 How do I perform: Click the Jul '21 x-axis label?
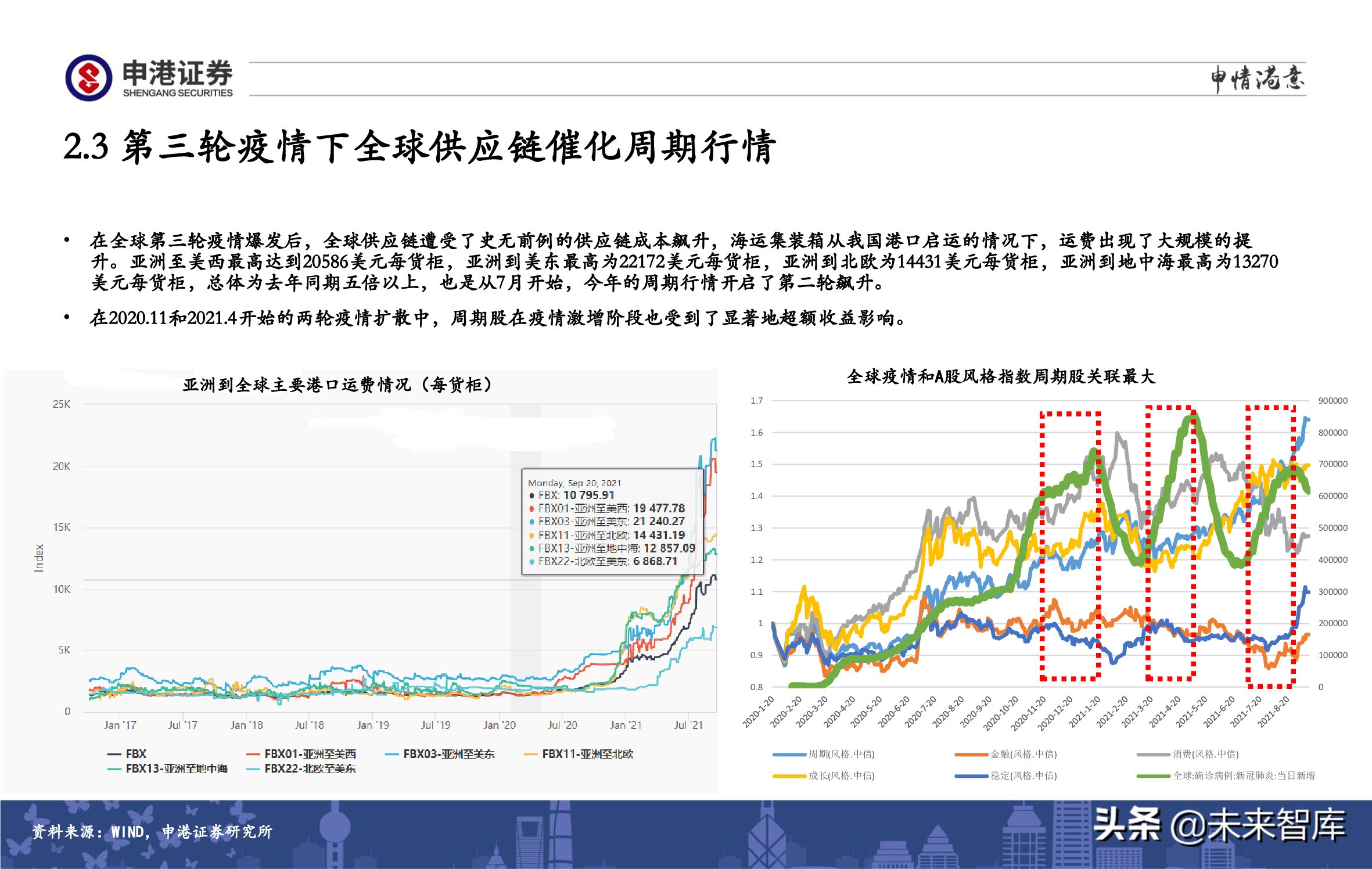click(688, 726)
